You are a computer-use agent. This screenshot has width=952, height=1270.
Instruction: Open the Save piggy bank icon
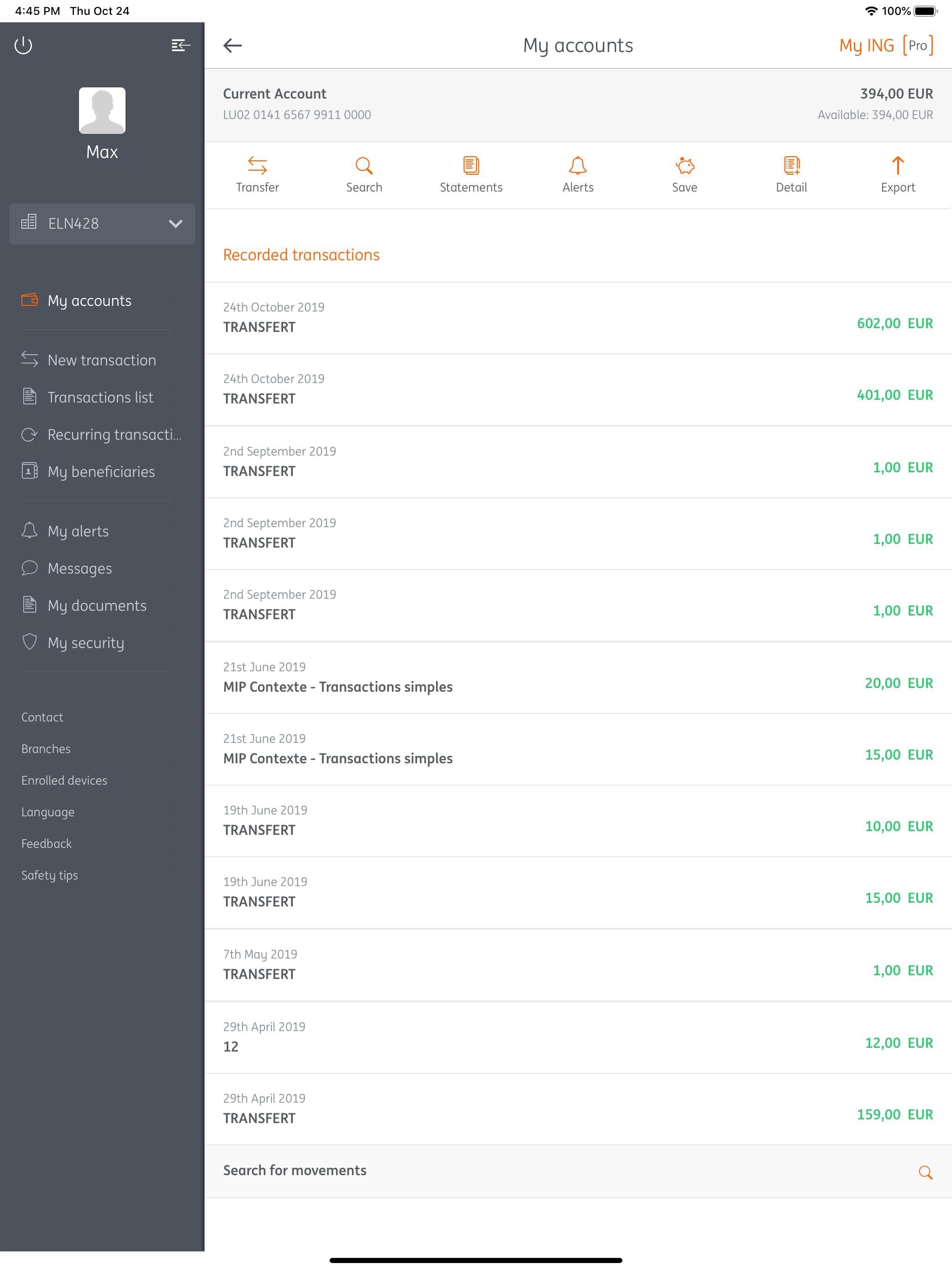click(x=684, y=165)
